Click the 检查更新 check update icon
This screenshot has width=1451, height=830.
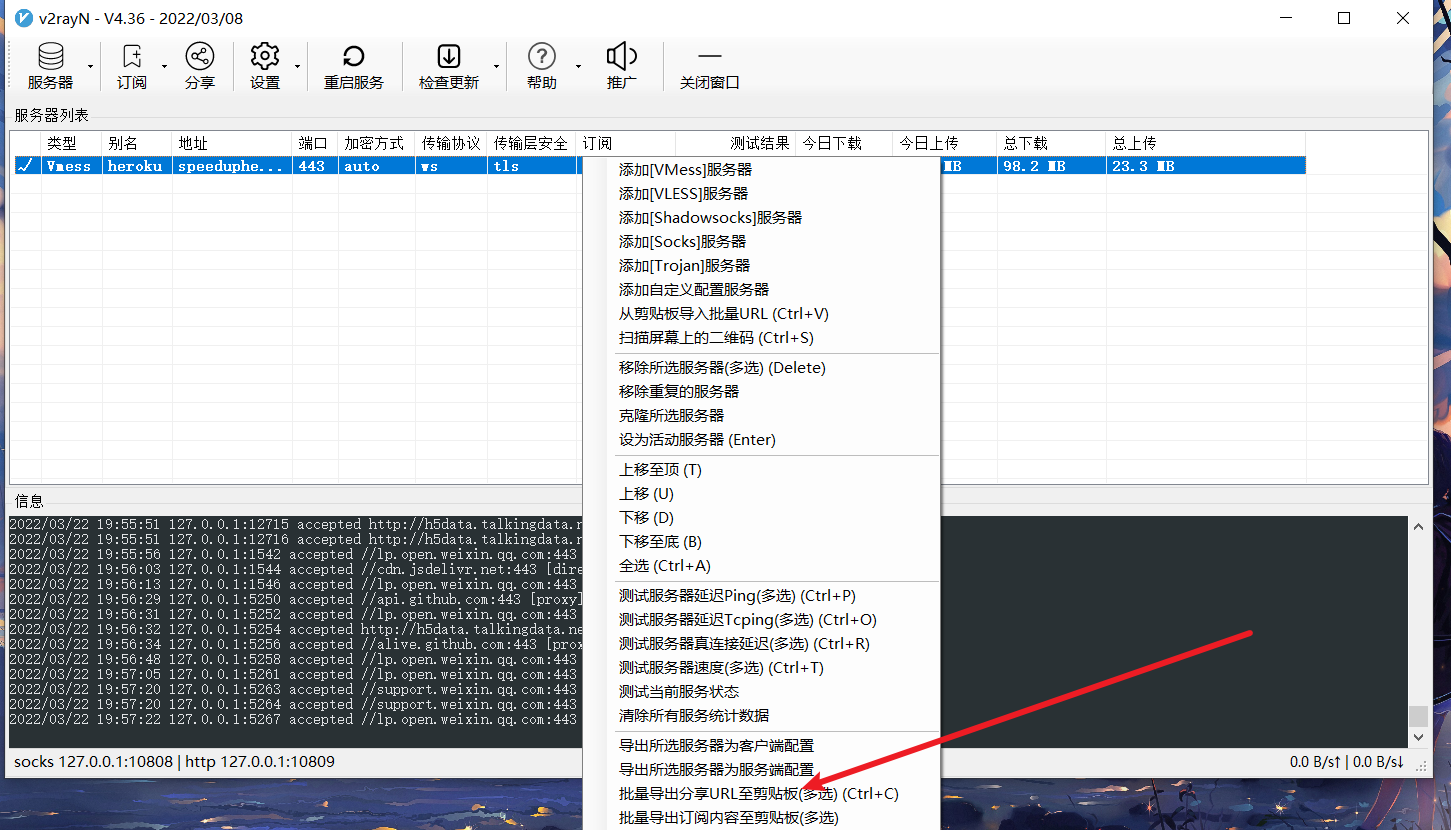(x=449, y=67)
